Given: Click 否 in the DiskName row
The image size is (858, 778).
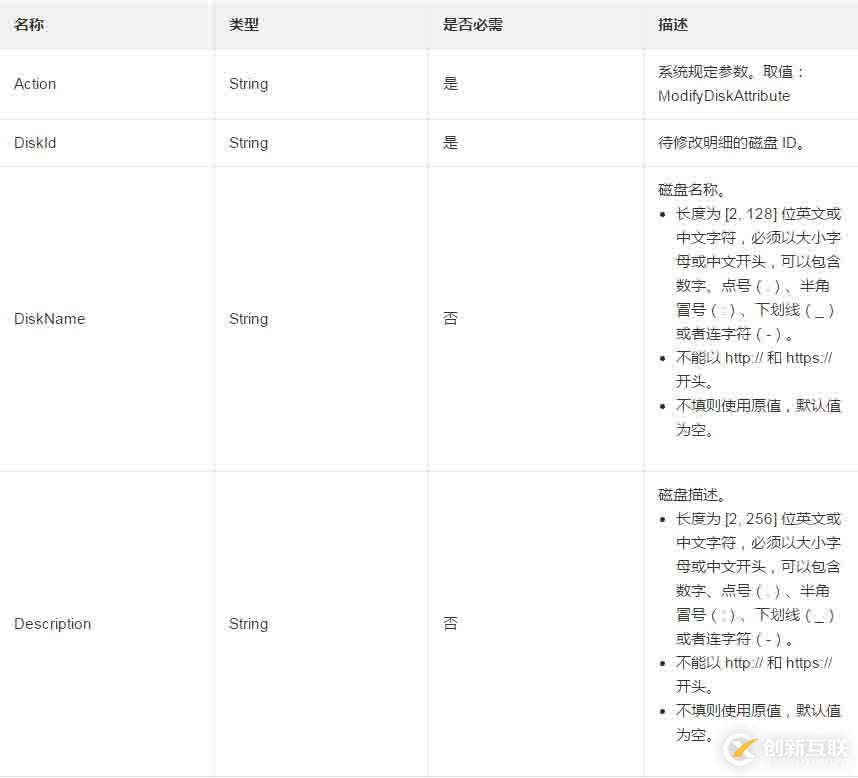Looking at the screenshot, I should (x=450, y=318).
